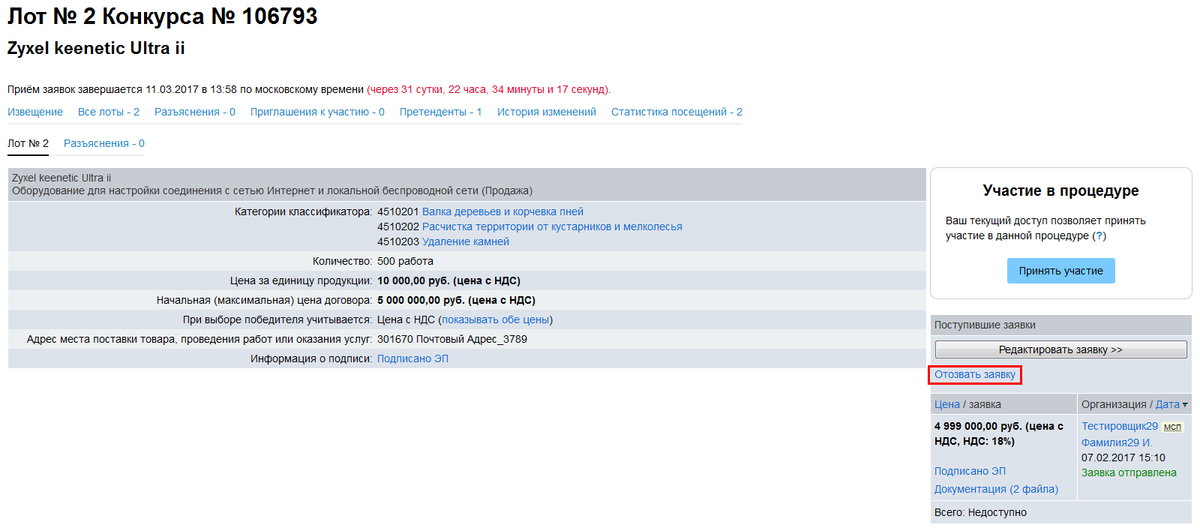1200x531 pixels.
Task: Sort bids by Дата dropdown arrow
Action: point(1185,405)
